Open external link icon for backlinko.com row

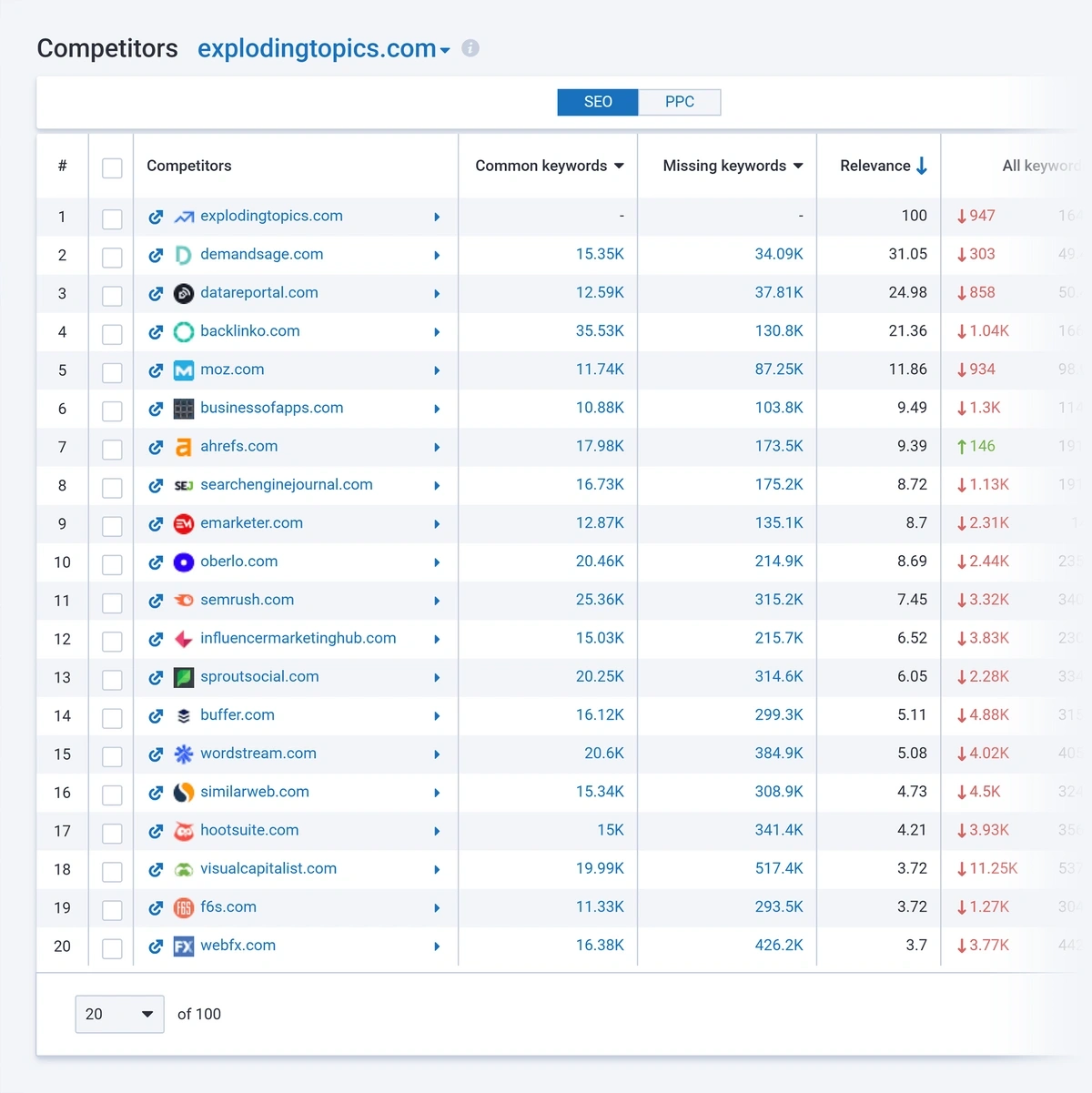coord(156,331)
